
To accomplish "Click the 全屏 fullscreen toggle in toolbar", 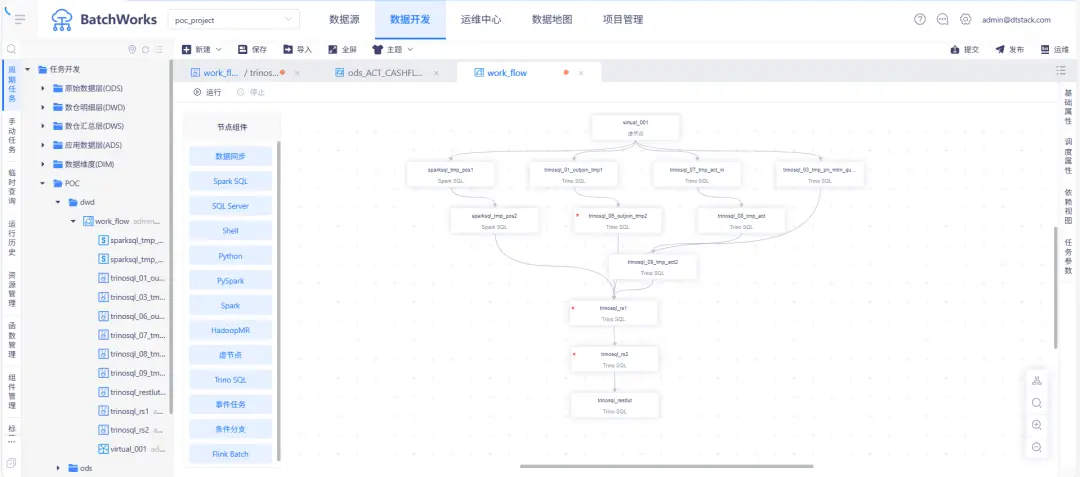I will [x=341, y=49].
